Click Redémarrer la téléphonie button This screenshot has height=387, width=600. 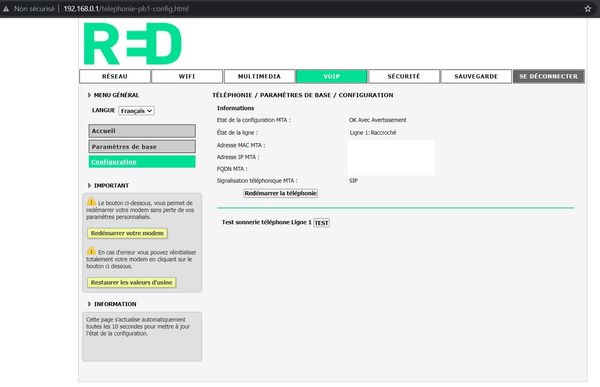(x=280, y=193)
